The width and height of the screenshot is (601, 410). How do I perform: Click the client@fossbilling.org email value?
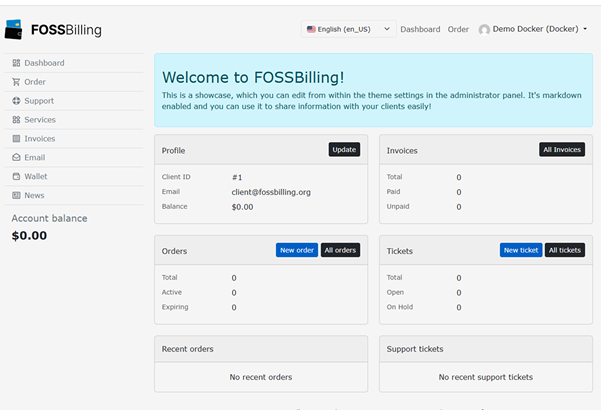click(x=271, y=192)
